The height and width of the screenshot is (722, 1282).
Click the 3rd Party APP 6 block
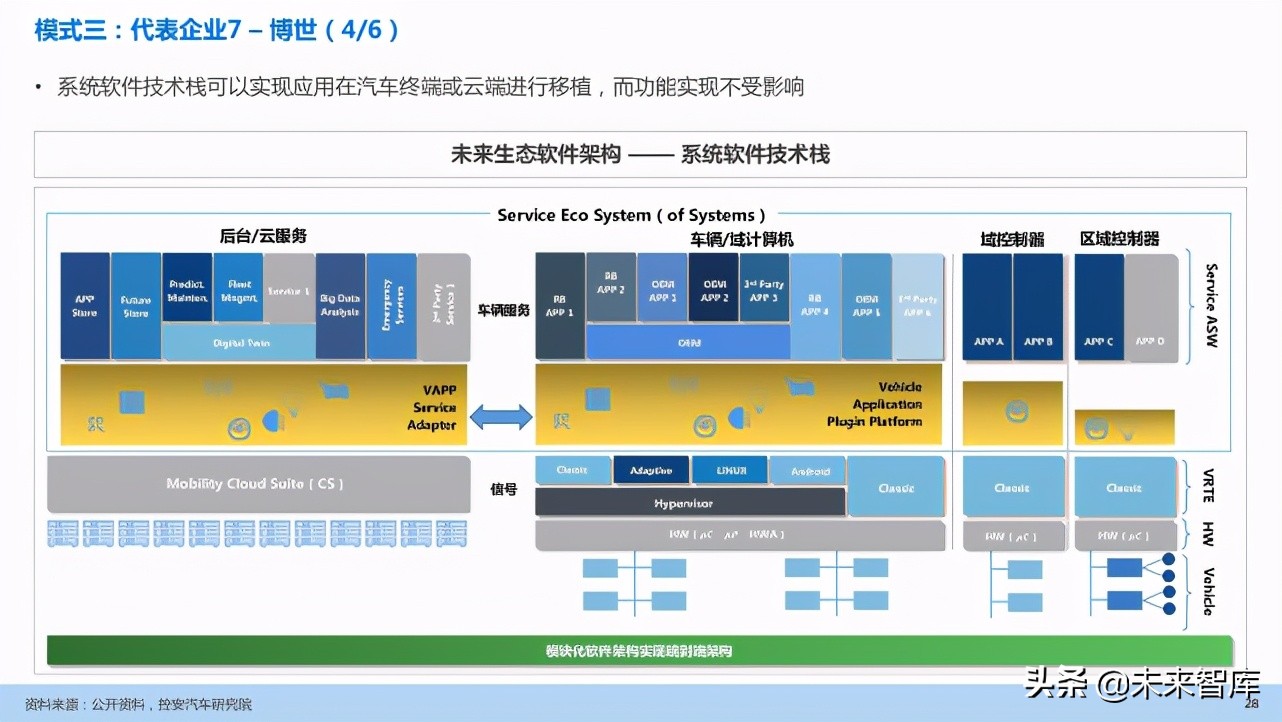point(917,306)
